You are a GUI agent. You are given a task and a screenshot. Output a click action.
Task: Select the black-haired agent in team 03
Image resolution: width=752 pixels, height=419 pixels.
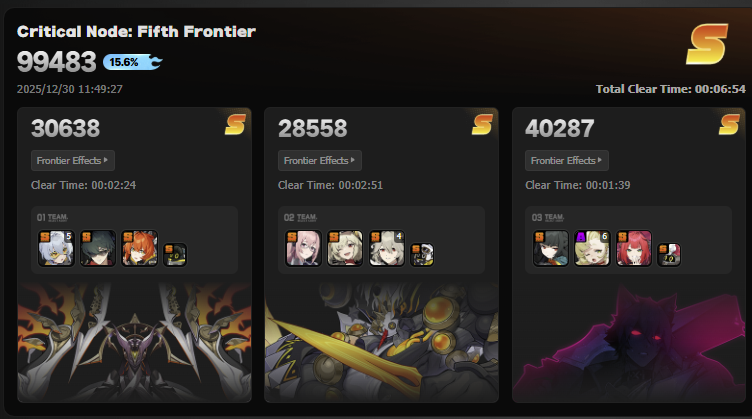pyautogui.click(x=551, y=248)
